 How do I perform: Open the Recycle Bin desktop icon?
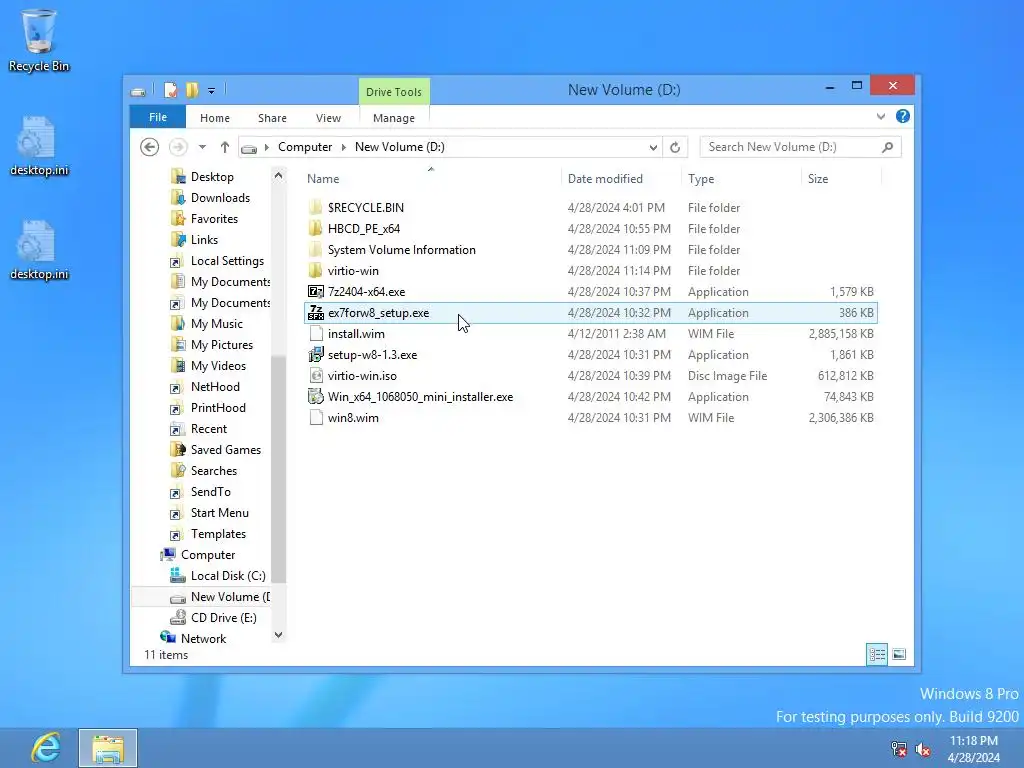pos(39,40)
